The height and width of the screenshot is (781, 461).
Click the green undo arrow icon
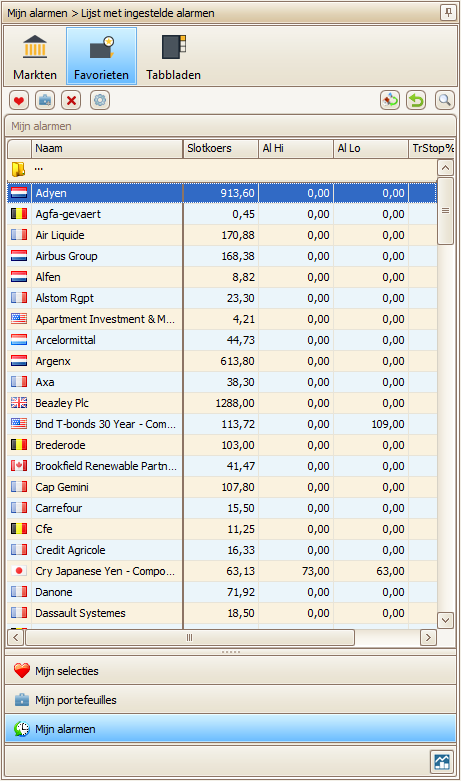pos(416,101)
